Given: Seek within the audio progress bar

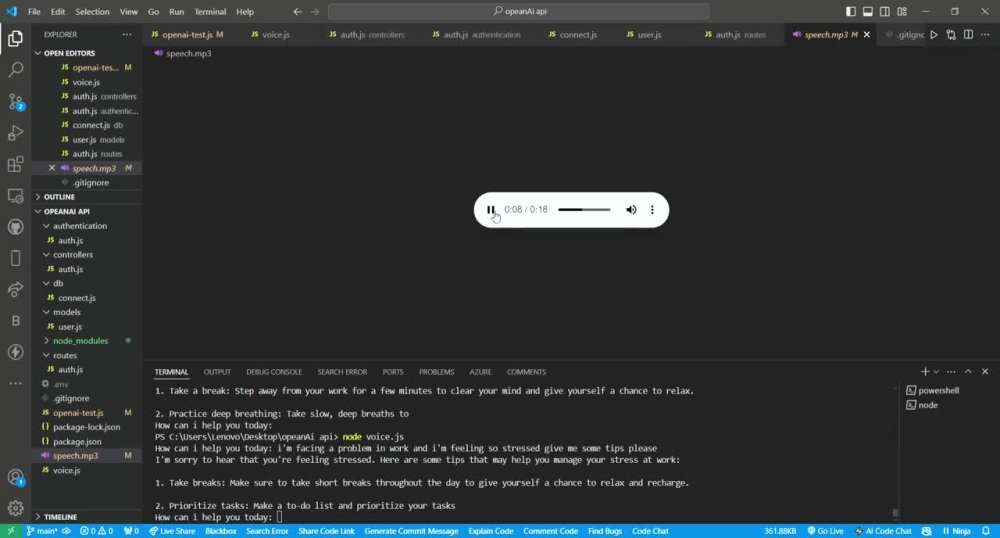Looking at the screenshot, I should click(584, 210).
